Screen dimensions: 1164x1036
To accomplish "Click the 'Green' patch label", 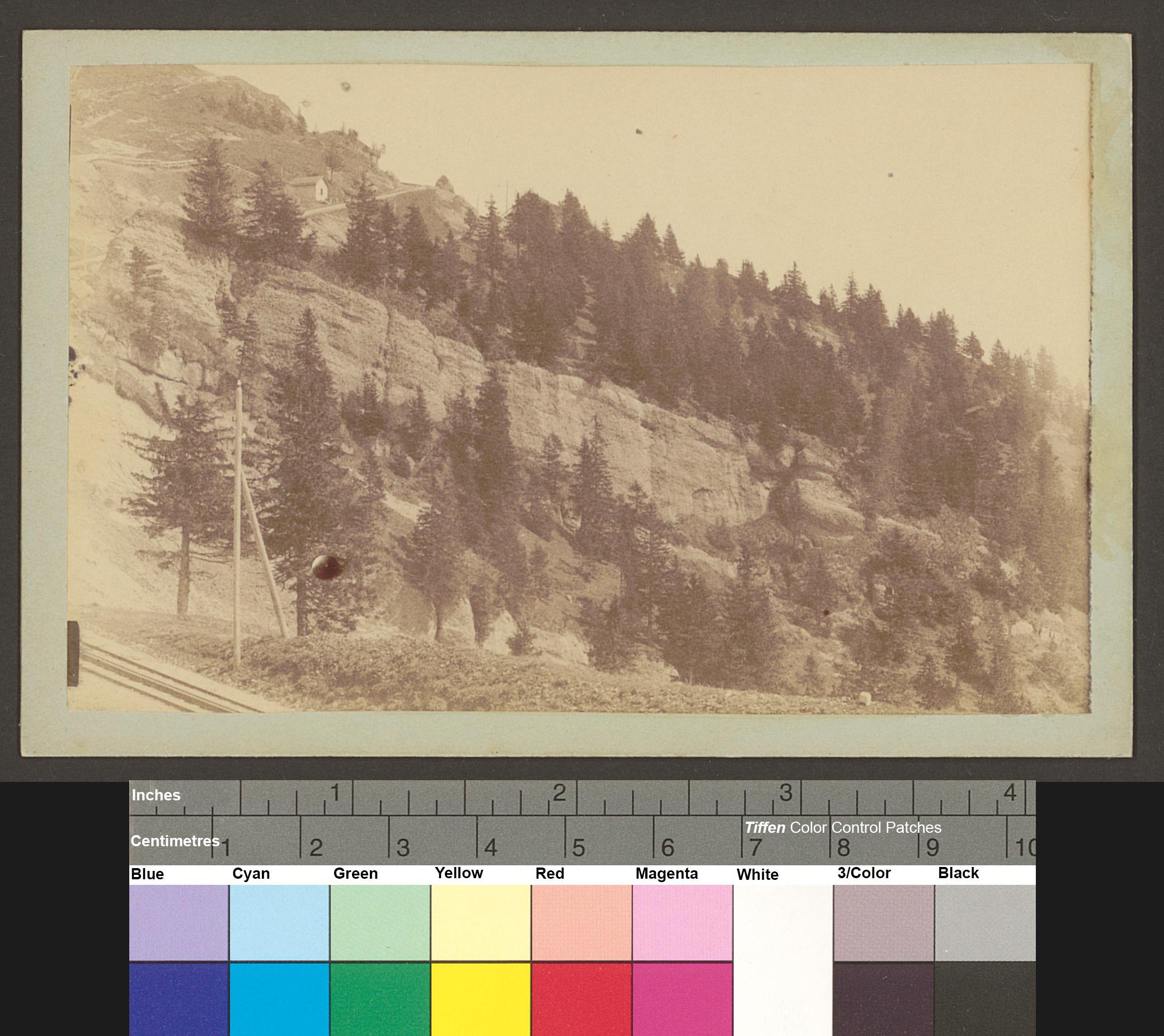I will (355, 874).
